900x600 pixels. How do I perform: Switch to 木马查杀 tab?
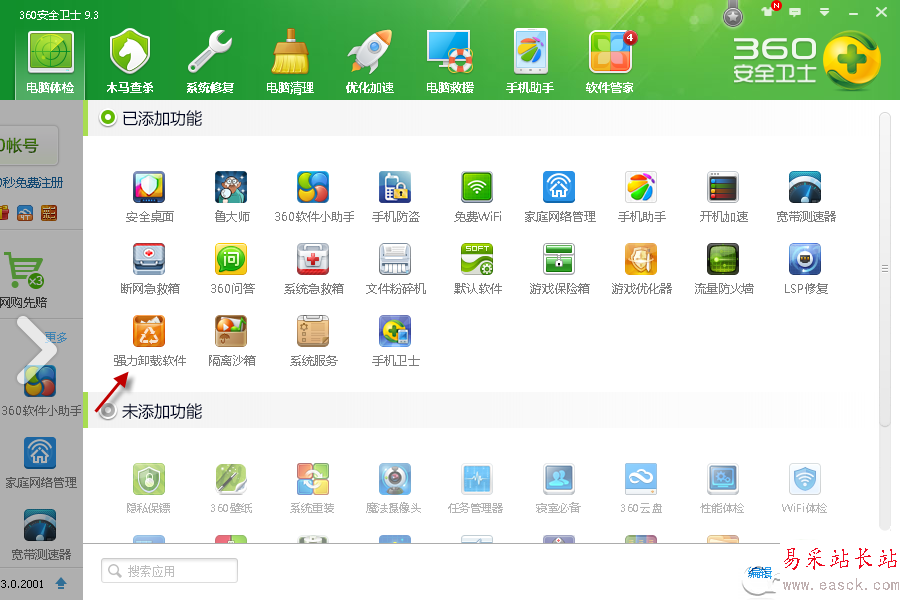click(x=130, y=63)
